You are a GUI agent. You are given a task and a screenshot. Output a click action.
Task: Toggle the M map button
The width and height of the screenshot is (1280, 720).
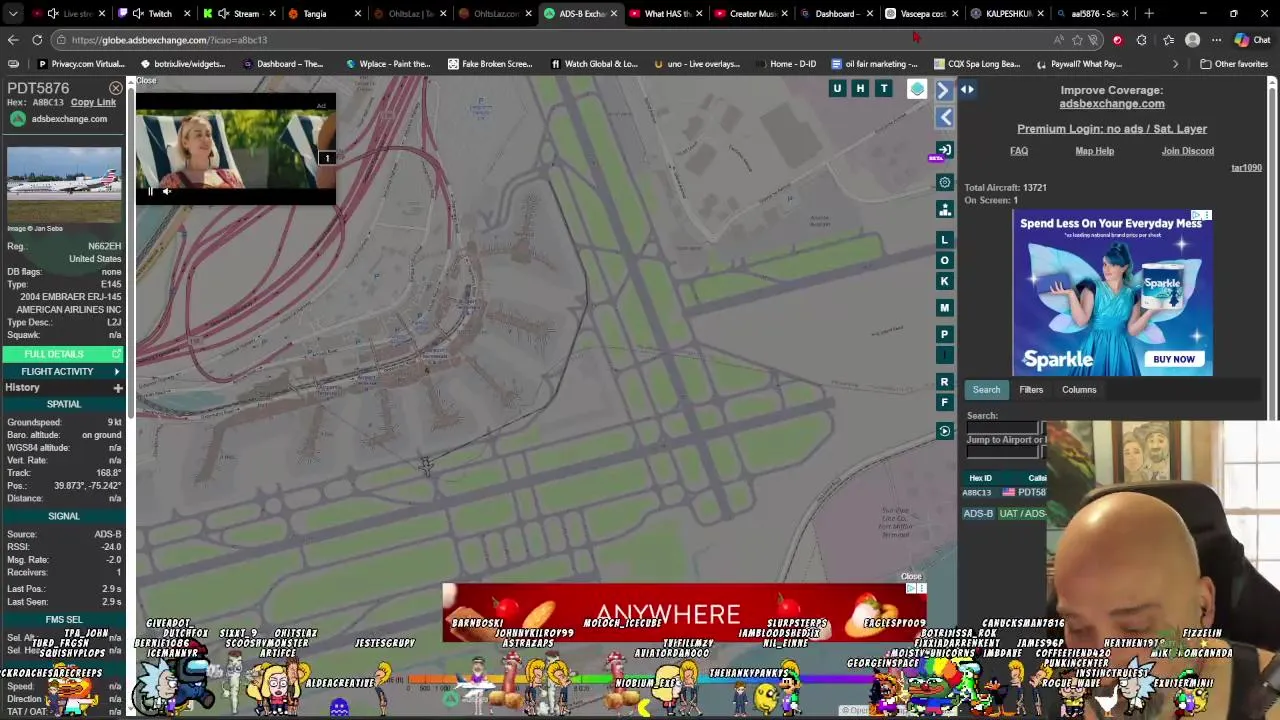point(944,308)
